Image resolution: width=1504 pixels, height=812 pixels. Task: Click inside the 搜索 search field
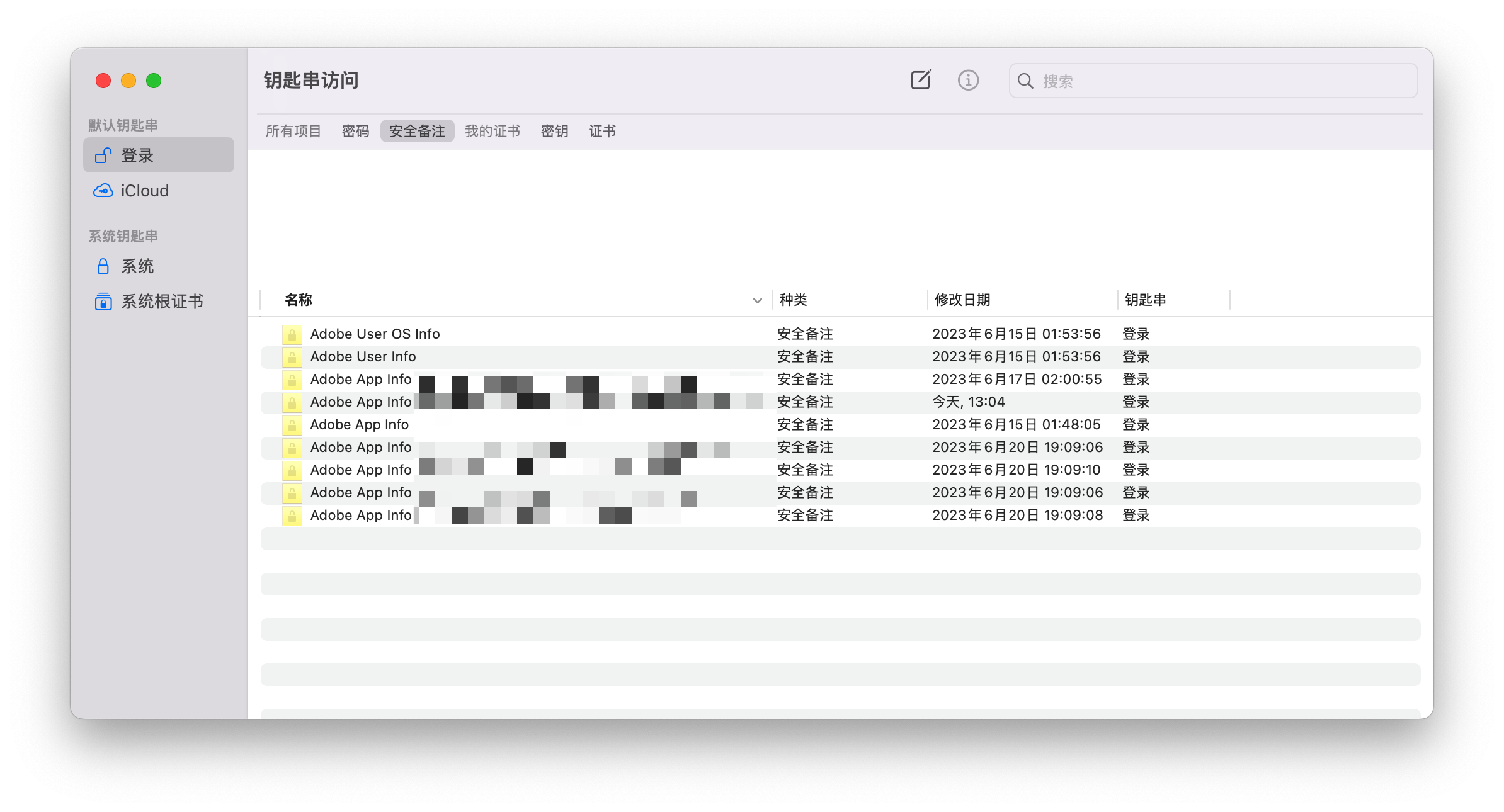coord(1197,81)
